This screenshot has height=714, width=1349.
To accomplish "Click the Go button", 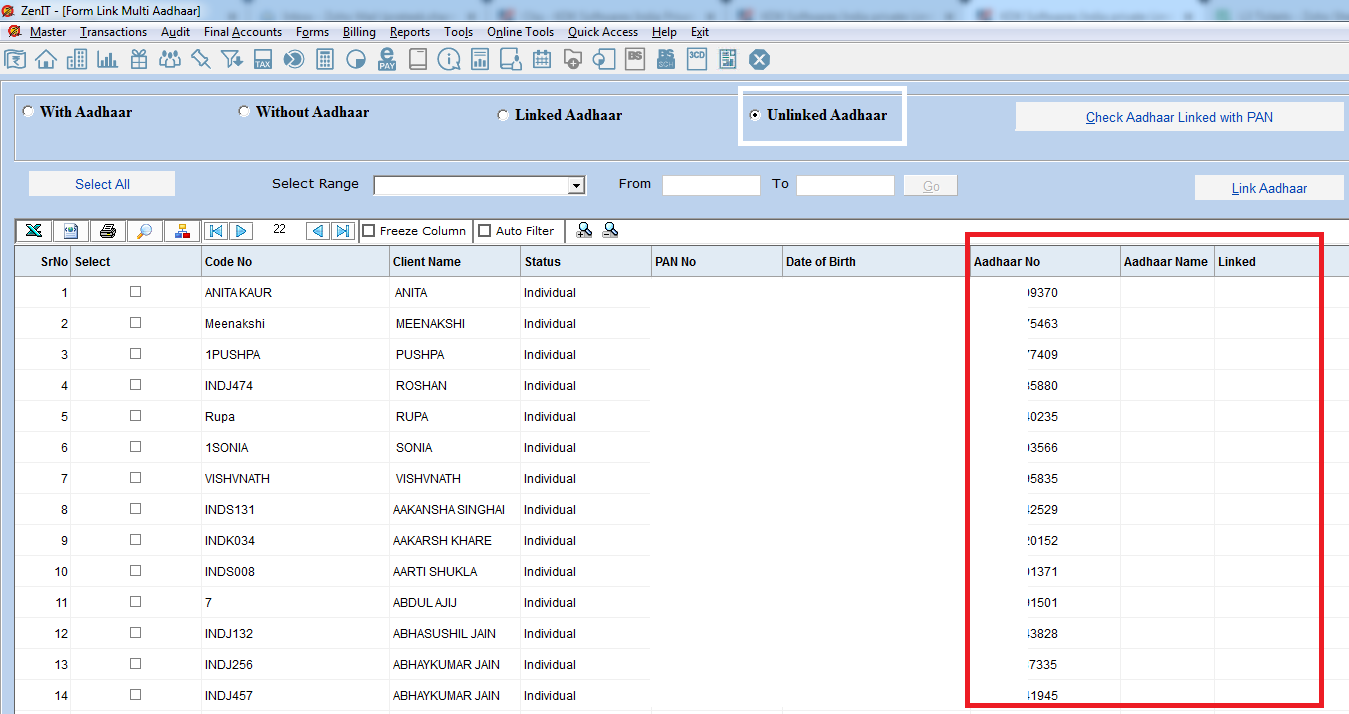I will [931, 186].
